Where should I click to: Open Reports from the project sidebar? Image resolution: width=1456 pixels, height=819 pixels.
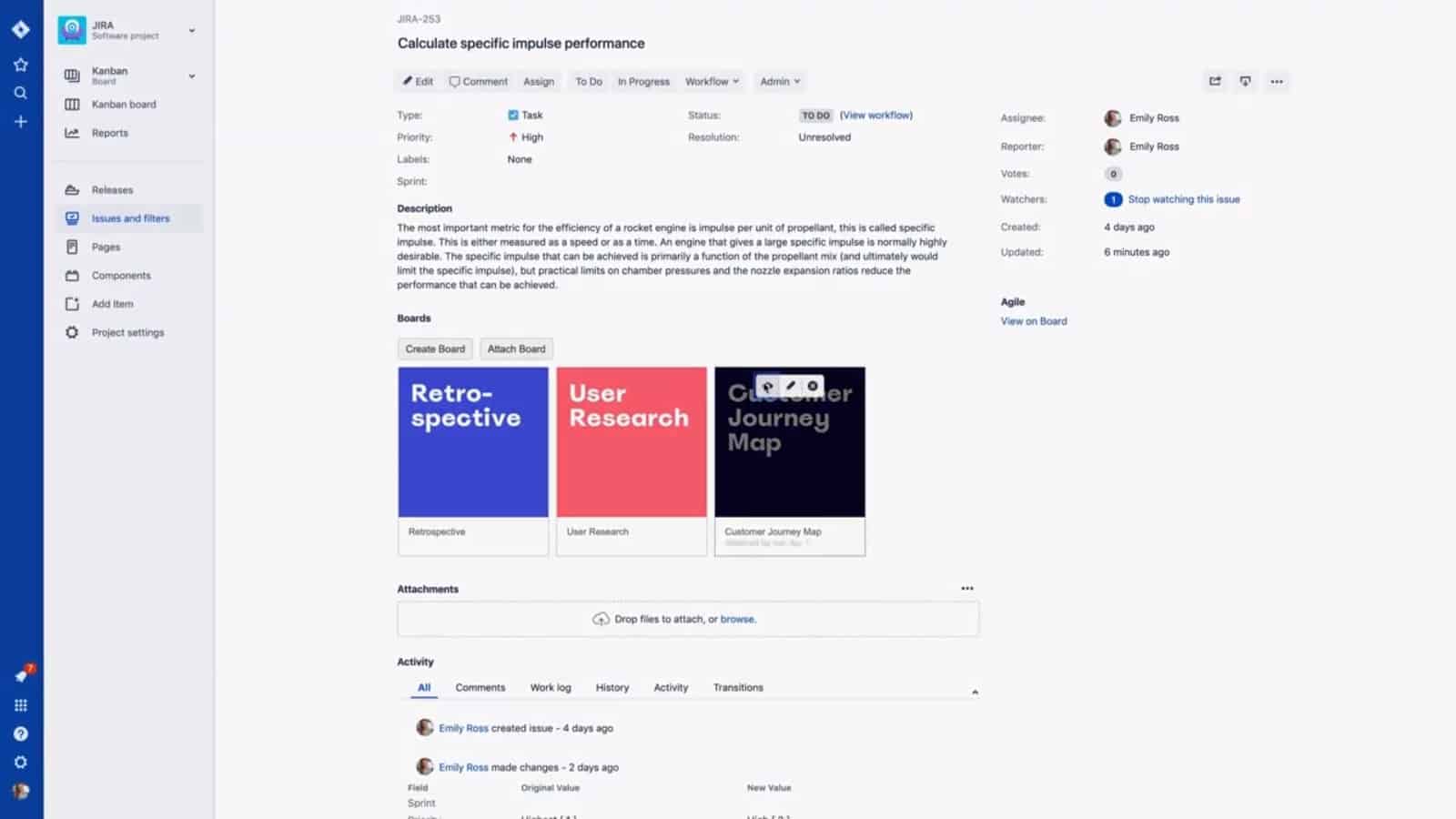109,132
